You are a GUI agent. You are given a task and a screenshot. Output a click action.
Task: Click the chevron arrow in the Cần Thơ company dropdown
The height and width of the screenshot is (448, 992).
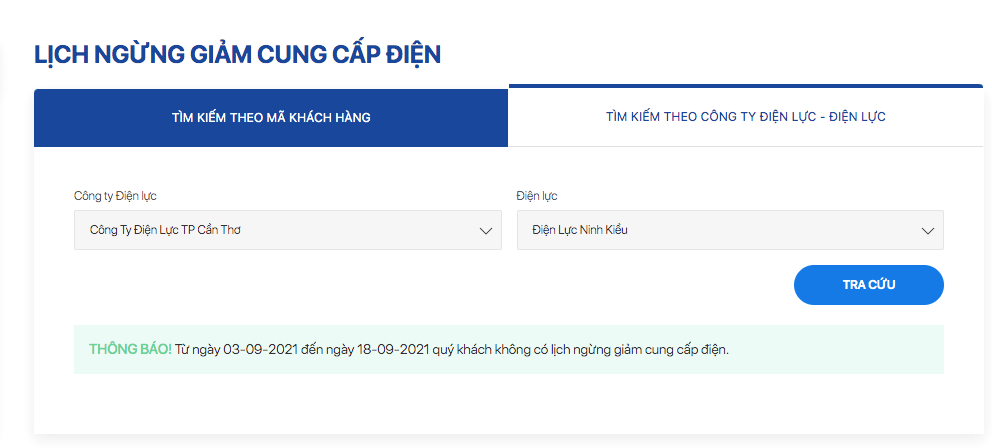(486, 230)
